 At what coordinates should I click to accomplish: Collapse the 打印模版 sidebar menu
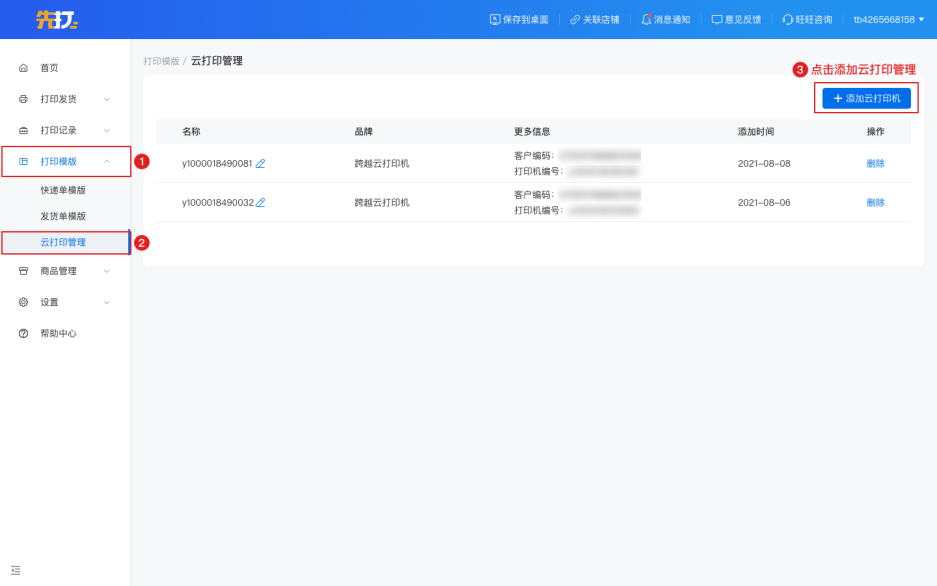coord(65,161)
